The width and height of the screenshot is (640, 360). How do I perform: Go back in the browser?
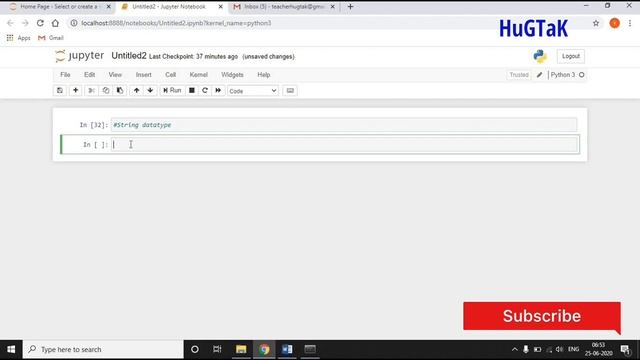pyautogui.click(x=10, y=23)
